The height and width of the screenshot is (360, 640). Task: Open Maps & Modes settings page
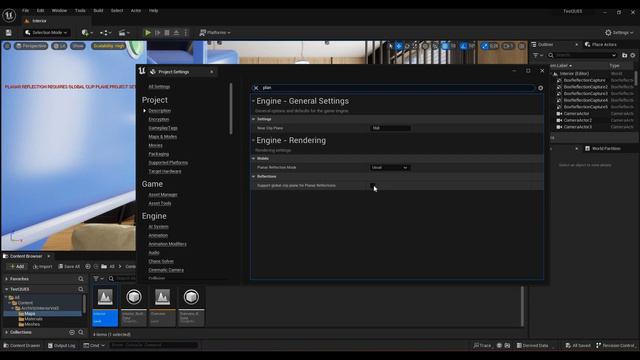point(162,137)
